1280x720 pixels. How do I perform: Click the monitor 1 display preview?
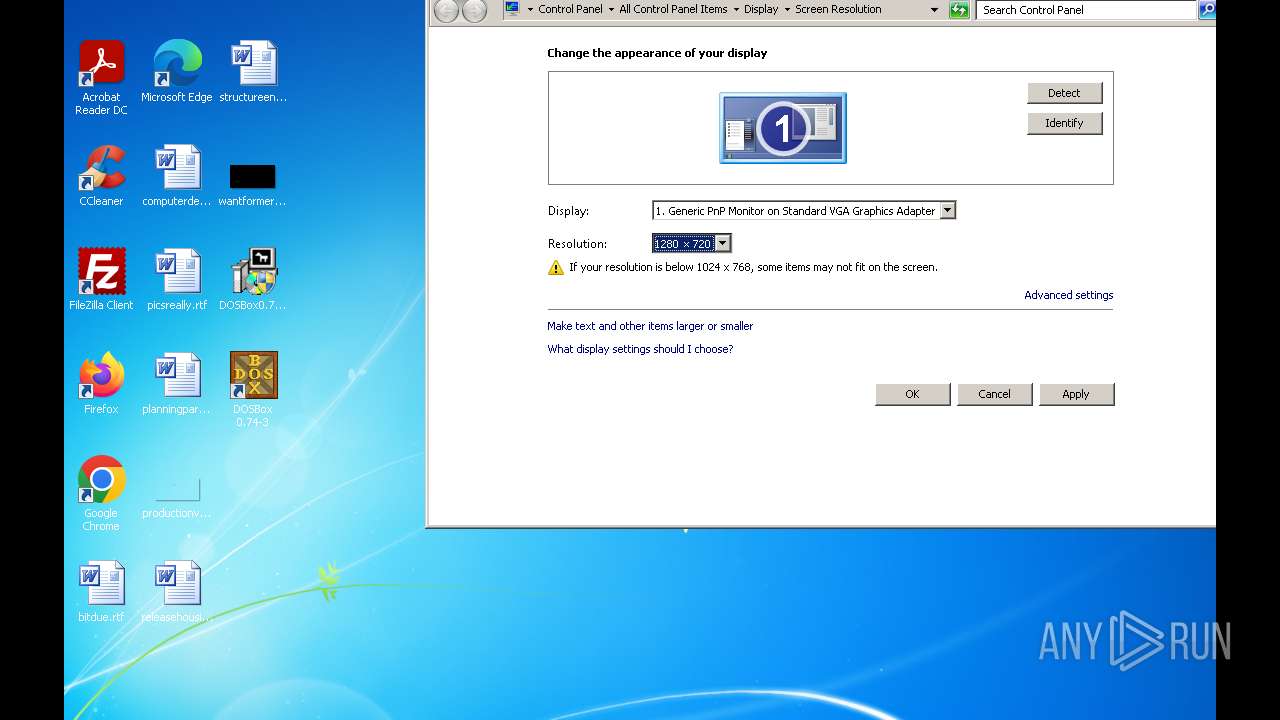(x=783, y=128)
